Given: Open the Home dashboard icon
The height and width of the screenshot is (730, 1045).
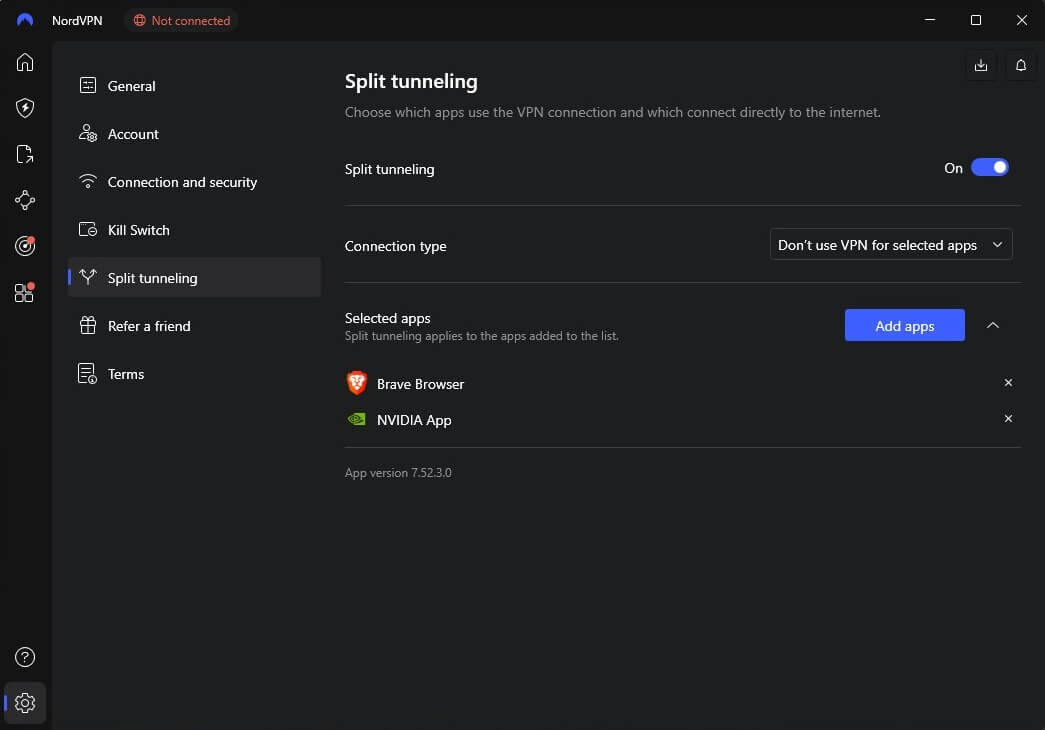Looking at the screenshot, I should (x=23, y=62).
